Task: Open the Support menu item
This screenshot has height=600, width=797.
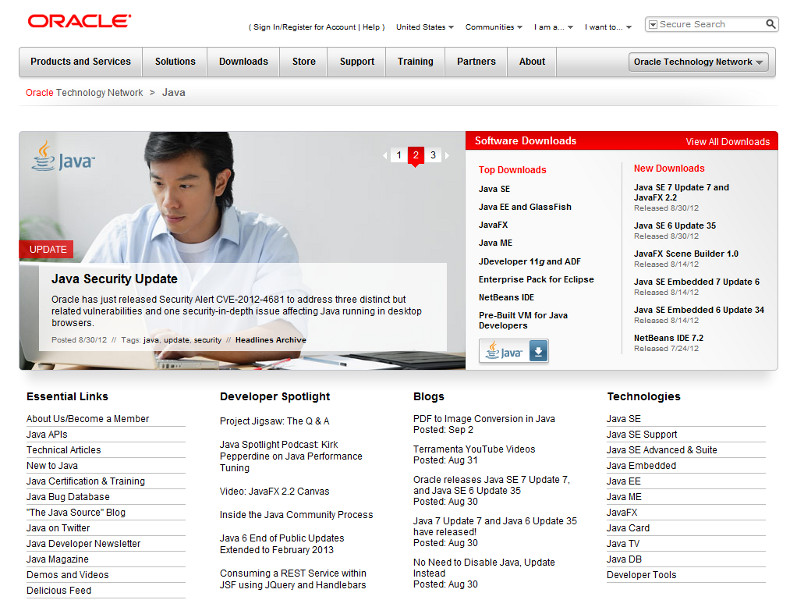Action: click(357, 62)
